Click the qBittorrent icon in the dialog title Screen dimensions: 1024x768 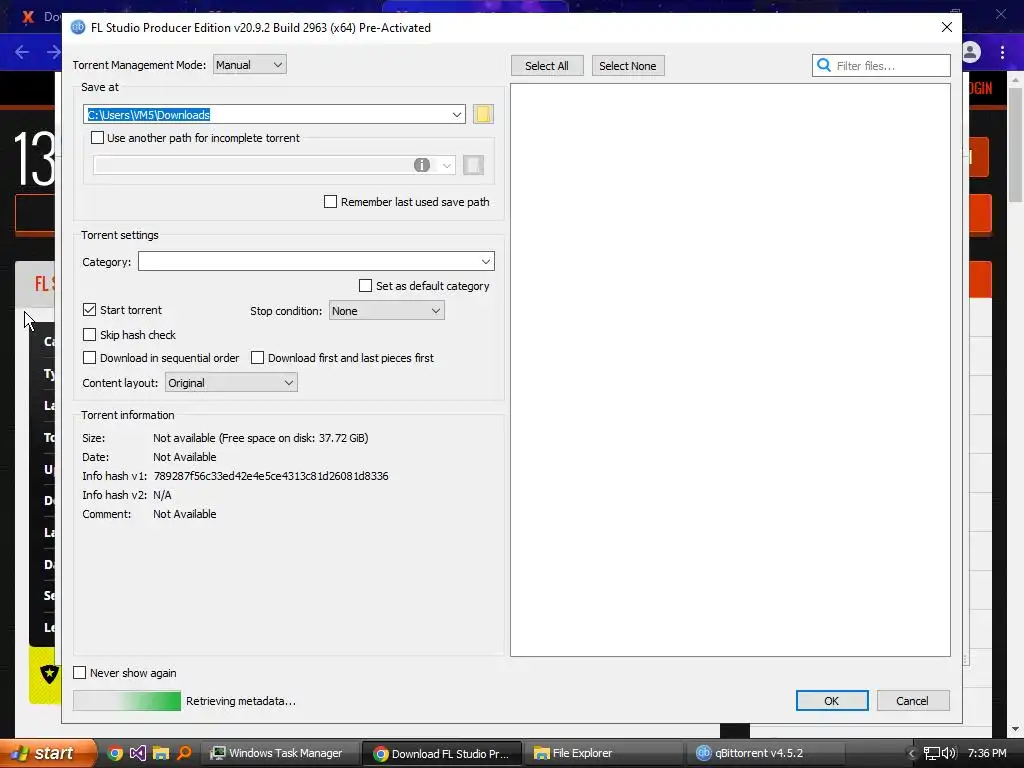coord(78,27)
